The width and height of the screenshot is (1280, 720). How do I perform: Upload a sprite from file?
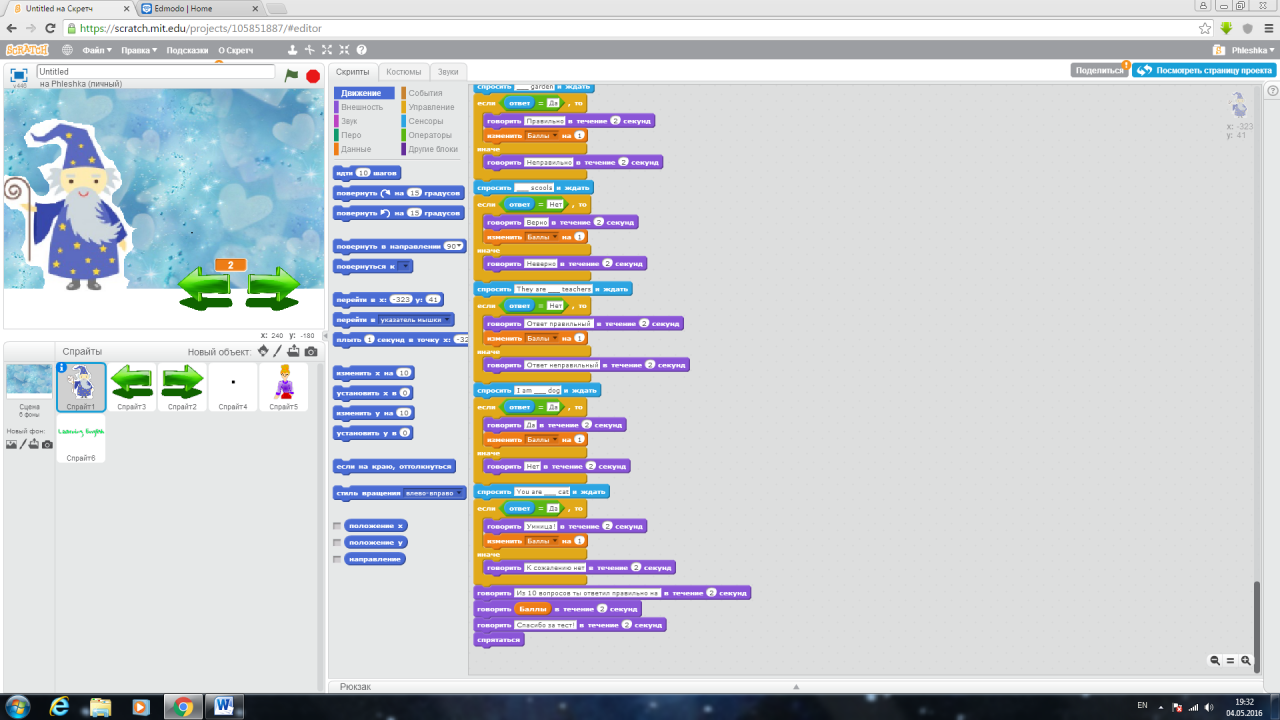coord(294,351)
